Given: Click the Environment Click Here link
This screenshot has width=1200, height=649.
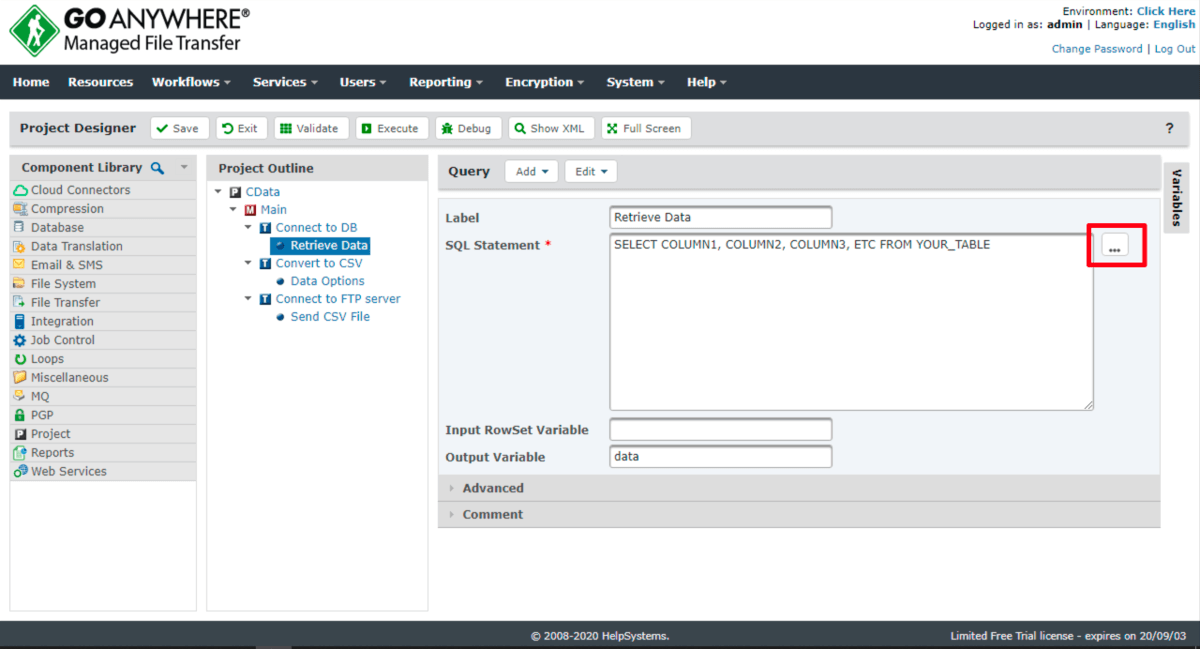Looking at the screenshot, I should [1166, 11].
